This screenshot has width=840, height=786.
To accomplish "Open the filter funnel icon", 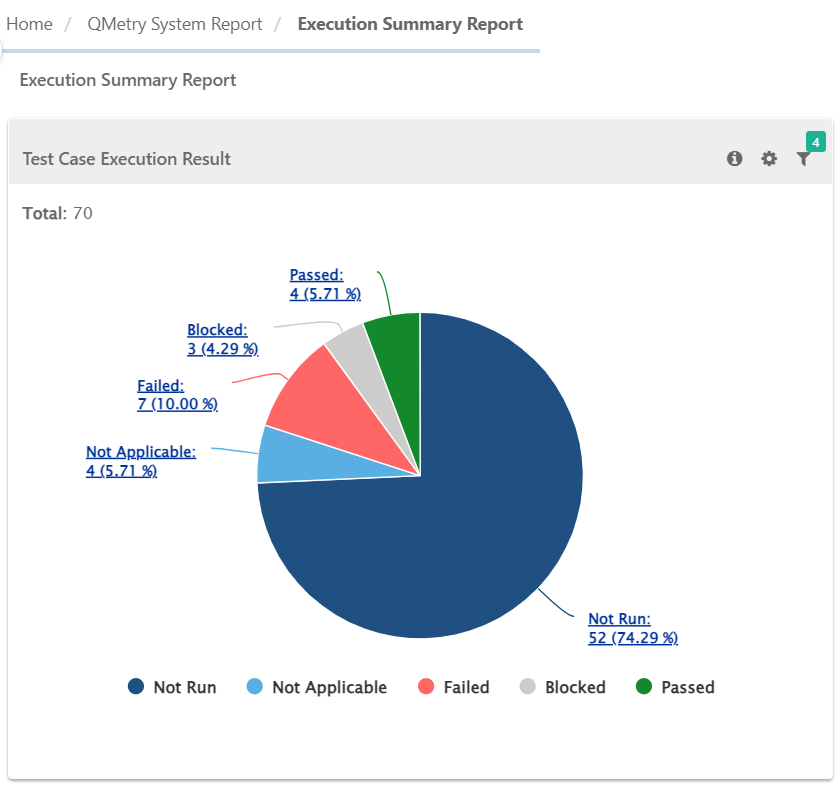I will tap(803, 158).
